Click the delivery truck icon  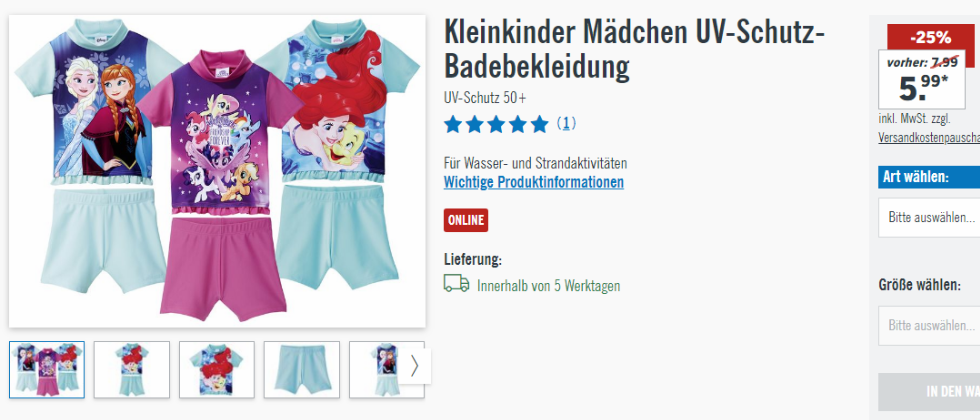click(456, 284)
